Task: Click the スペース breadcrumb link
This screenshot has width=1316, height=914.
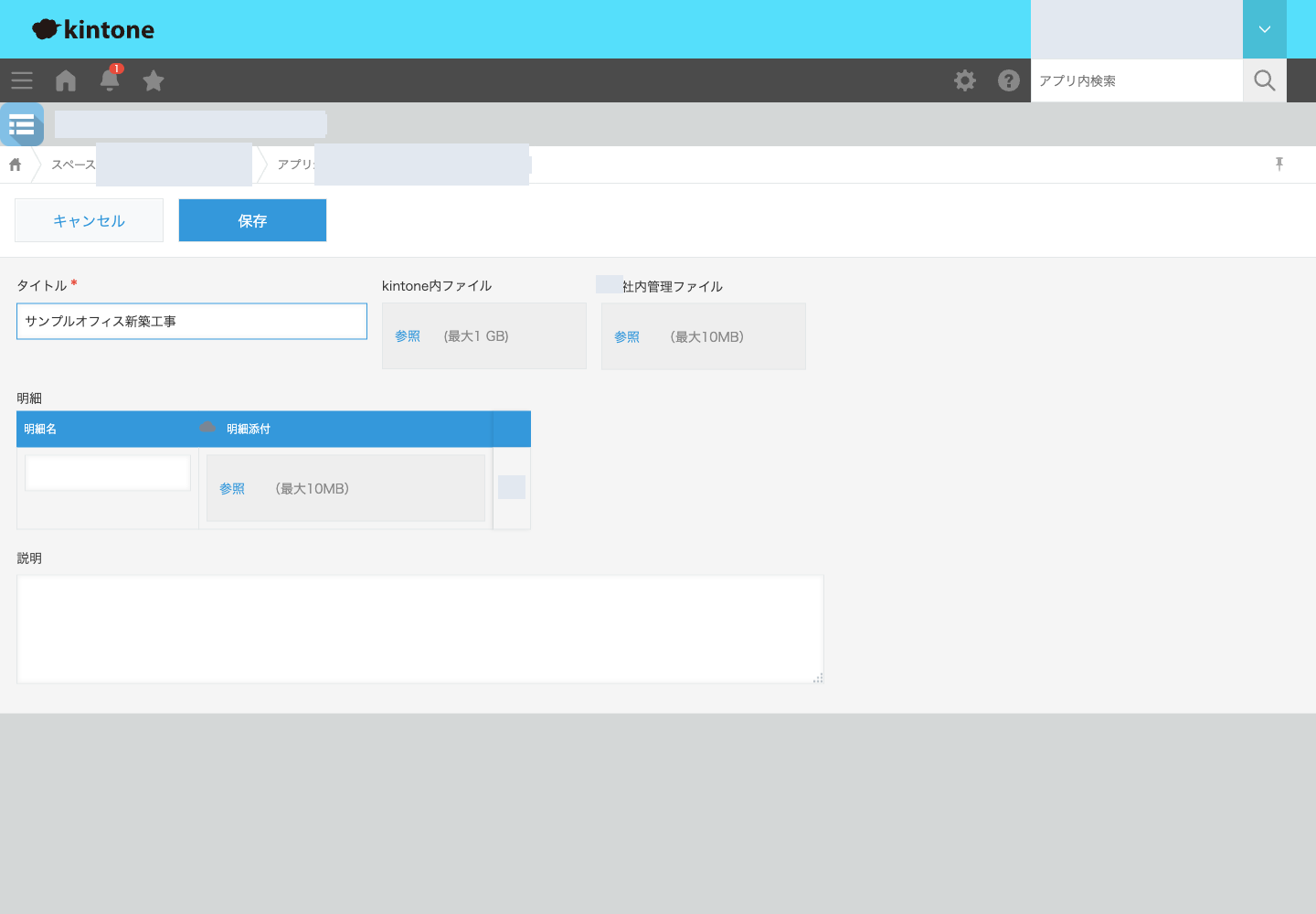Action: pos(73,165)
